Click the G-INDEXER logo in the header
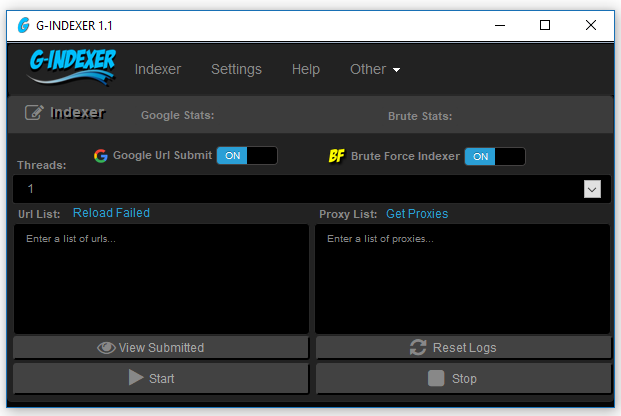The width and height of the screenshot is (621, 416). pos(73,67)
